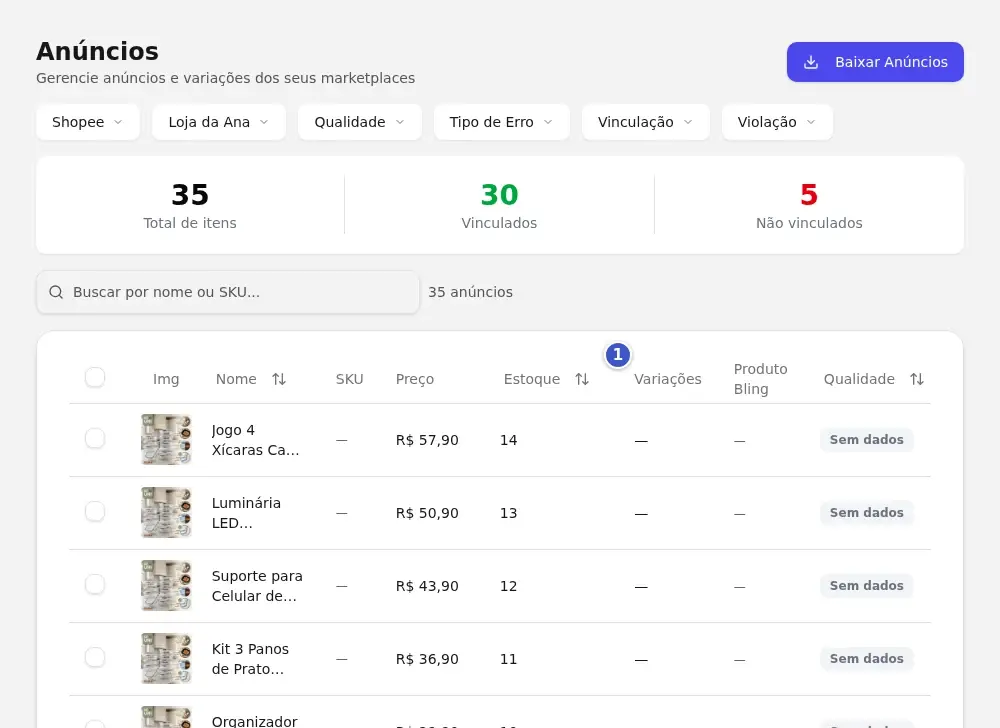Viewport: 1000px width, 728px height.
Task: Click the Vinculados count of 30
Action: (499, 194)
